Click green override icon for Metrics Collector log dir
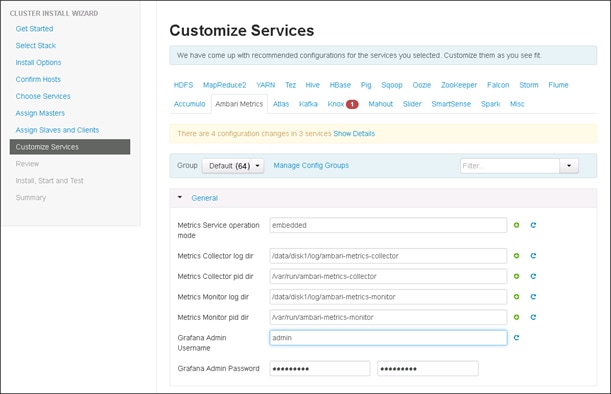The width and height of the screenshot is (611, 394). pos(516,256)
